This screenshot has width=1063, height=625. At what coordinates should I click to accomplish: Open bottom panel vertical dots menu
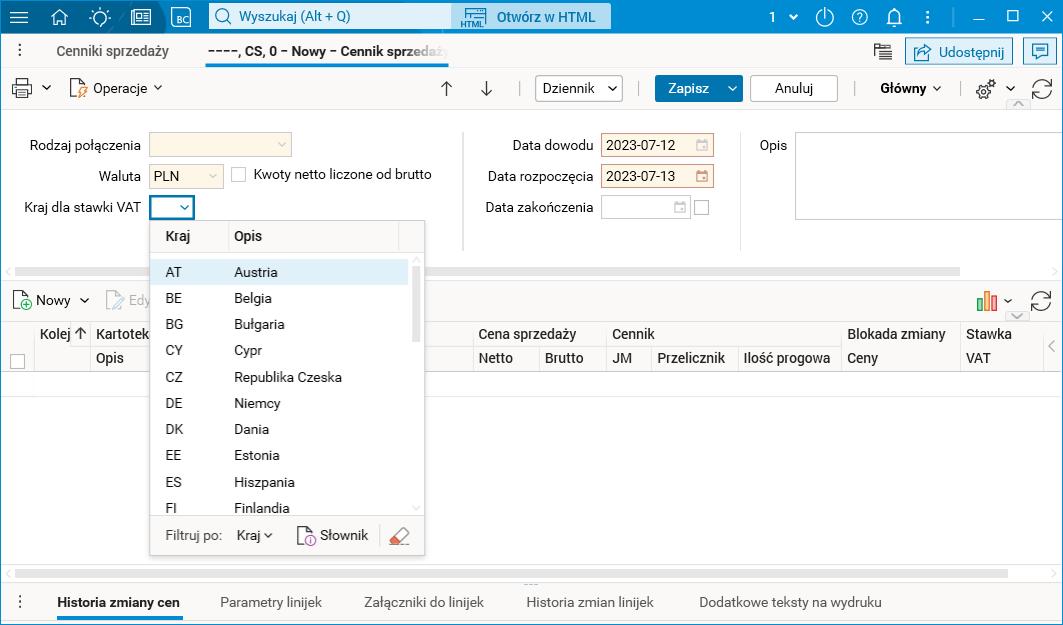(20, 602)
